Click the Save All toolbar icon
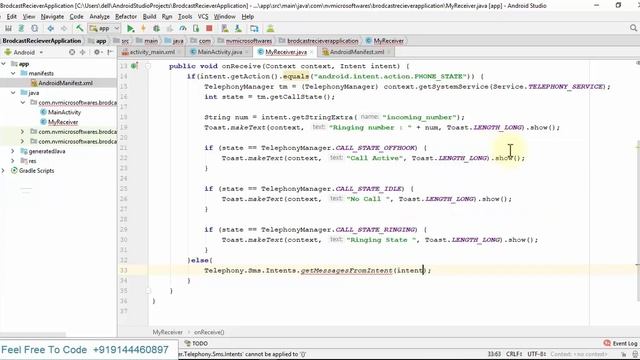This screenshot has width=640, height=360. [x=21, y=29]
